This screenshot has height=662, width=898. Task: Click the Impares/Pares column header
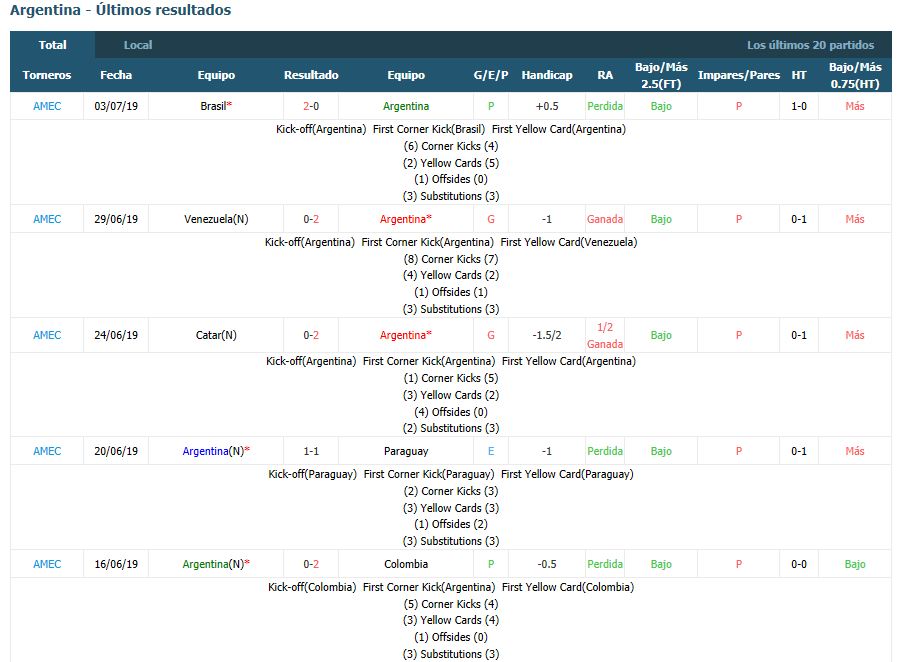739,75
